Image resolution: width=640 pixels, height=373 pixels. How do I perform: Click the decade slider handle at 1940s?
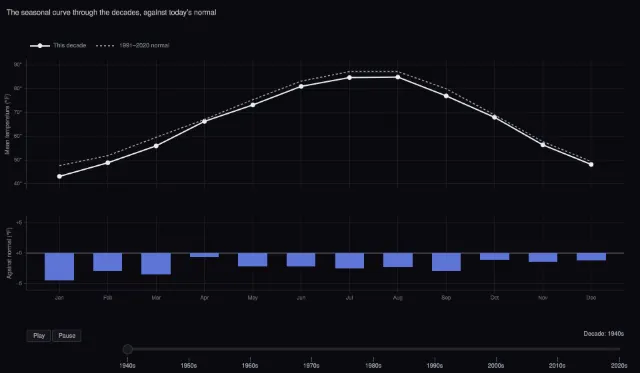click(x=128, y=349)
